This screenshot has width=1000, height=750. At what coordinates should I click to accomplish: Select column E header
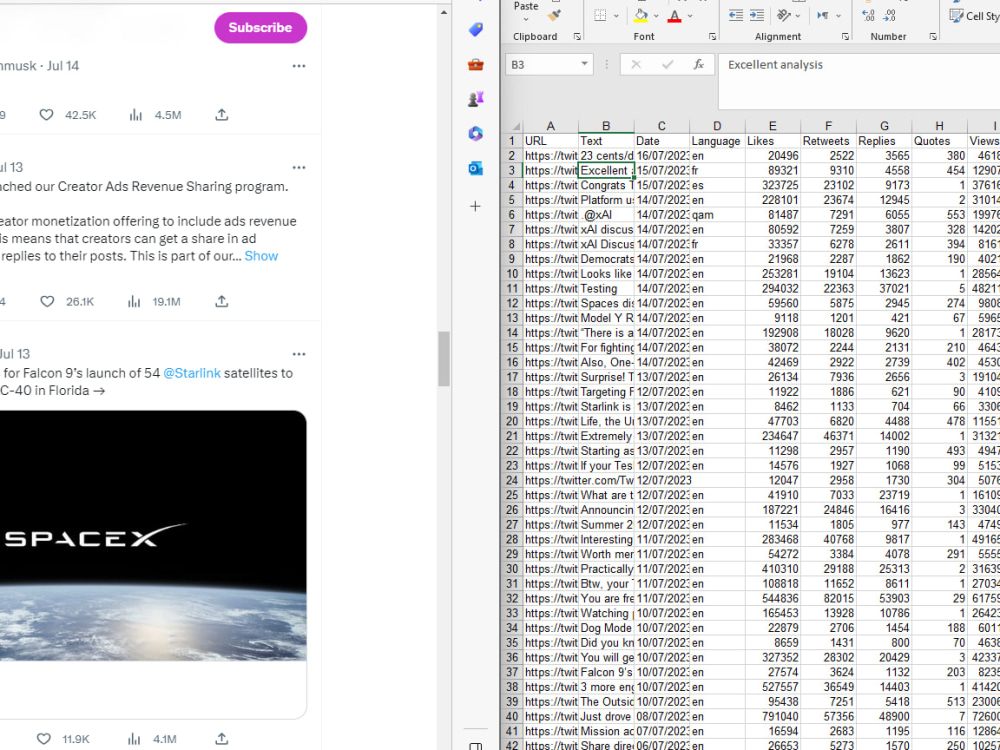tap(772, 126)
